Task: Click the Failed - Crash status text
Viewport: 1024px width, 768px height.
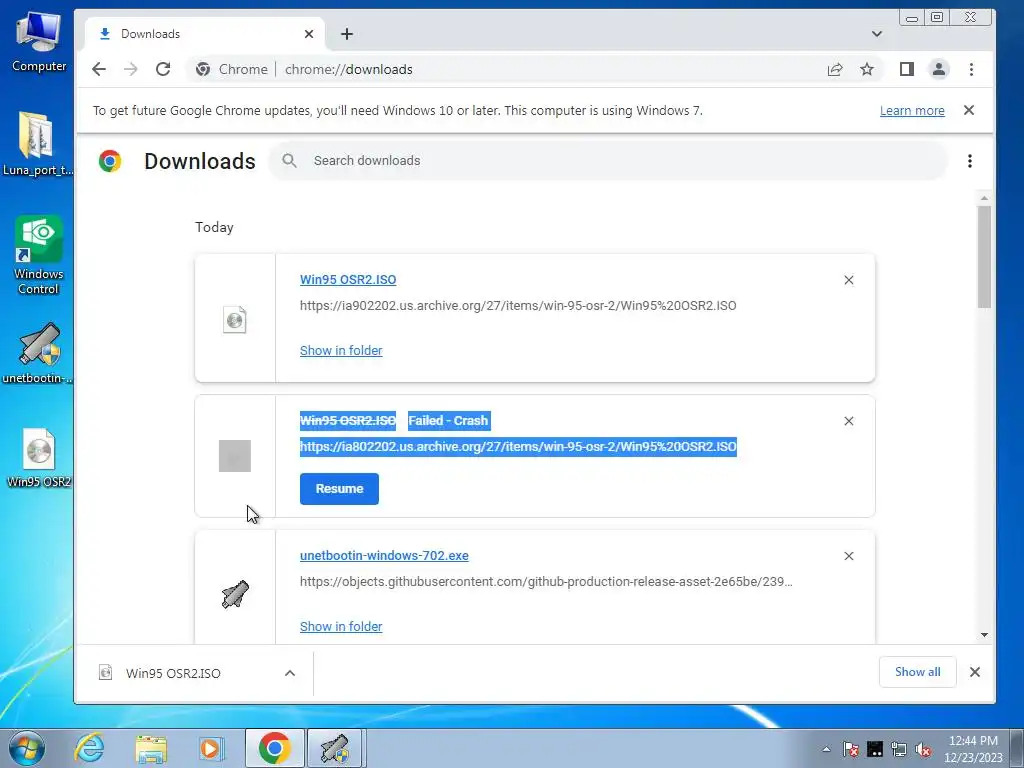Action: (448, 421)
